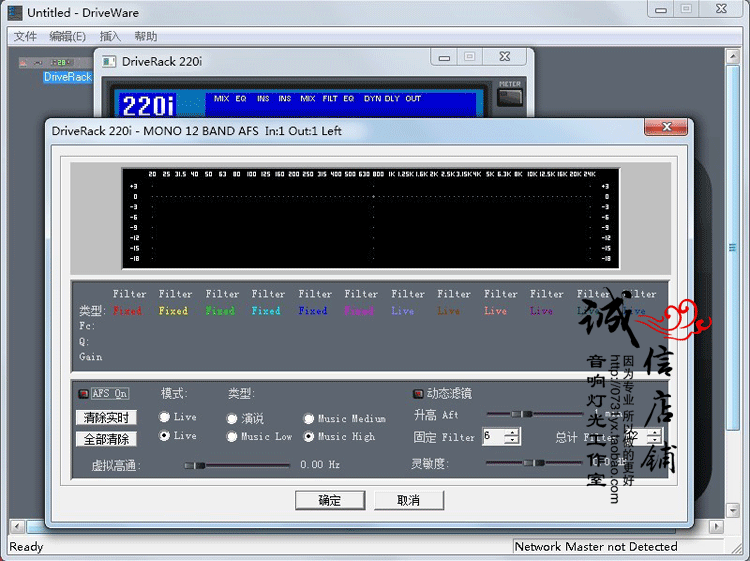Click the DYN module on 220i display
The image size is (750, 561).
click(372, 99)
